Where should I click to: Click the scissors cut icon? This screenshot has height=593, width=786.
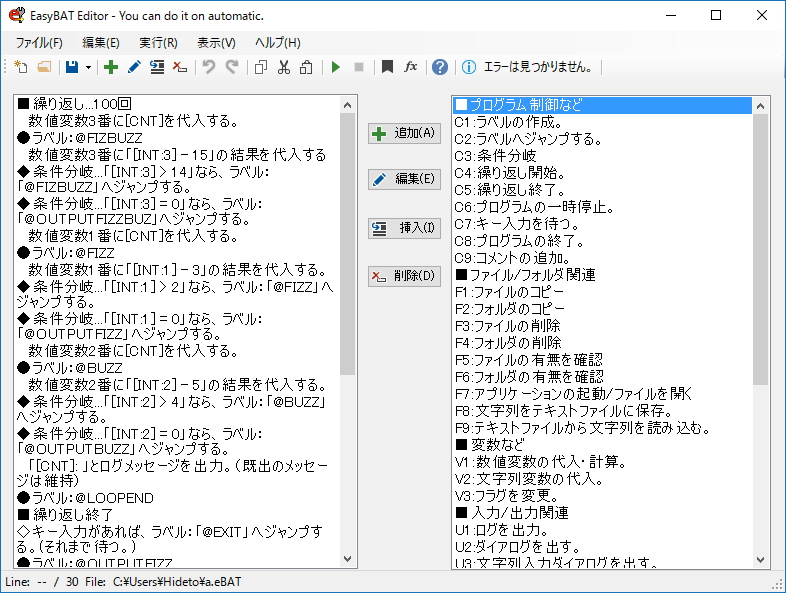pyautogui.click(x=284, y=67)
